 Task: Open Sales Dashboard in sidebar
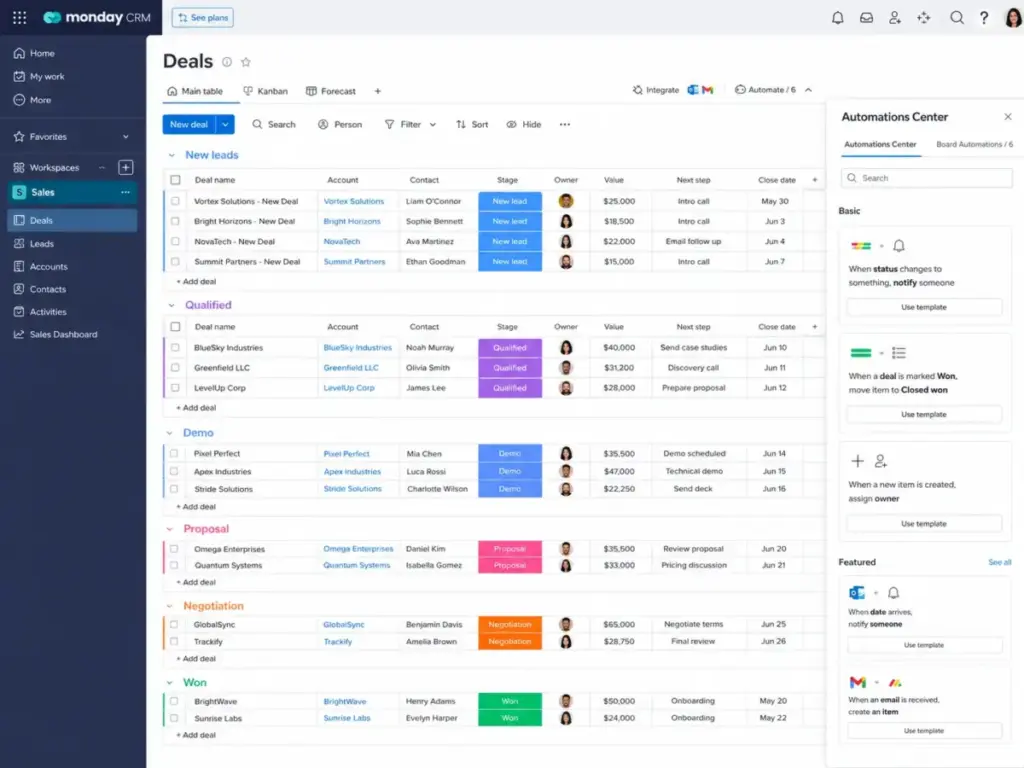(63, 334)
